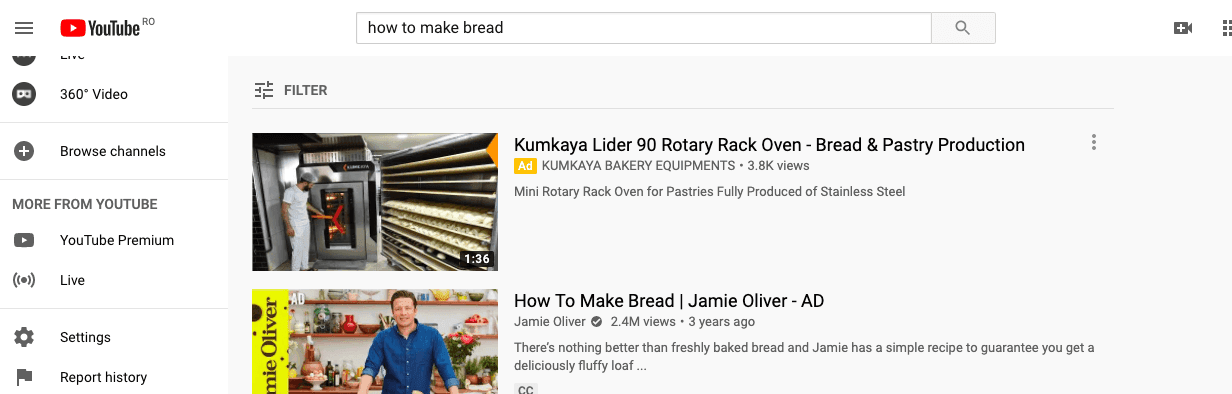Open the hamburger guide menu

tap(24, 28)
